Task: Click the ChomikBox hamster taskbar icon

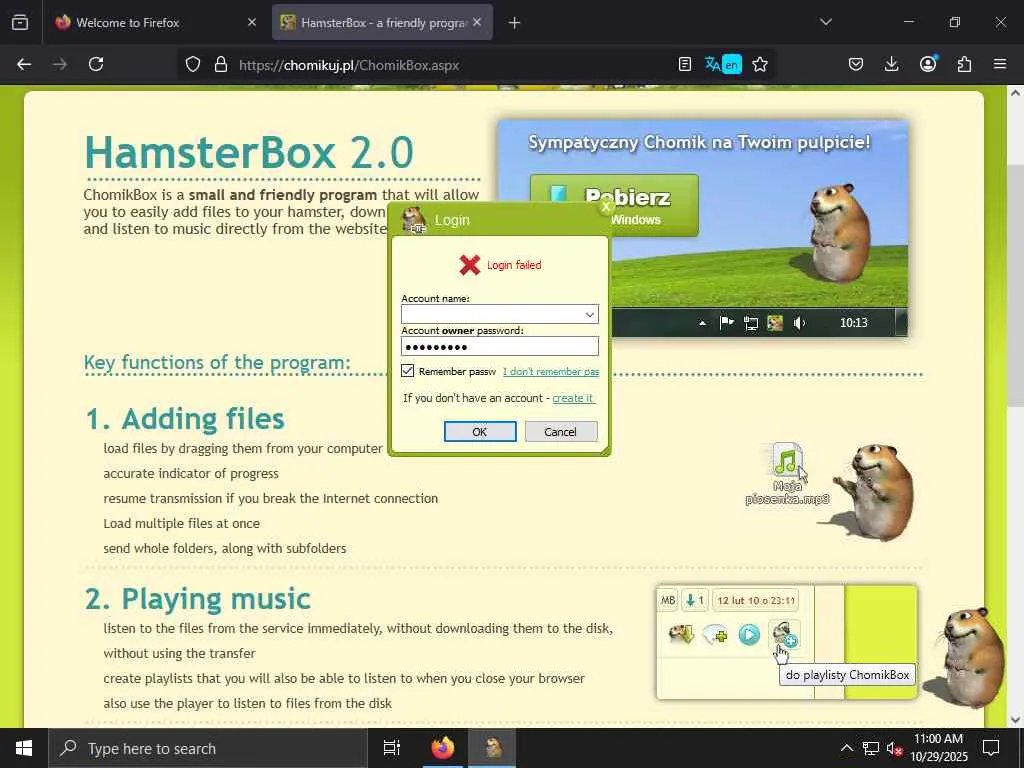Action: click(493, 748)
